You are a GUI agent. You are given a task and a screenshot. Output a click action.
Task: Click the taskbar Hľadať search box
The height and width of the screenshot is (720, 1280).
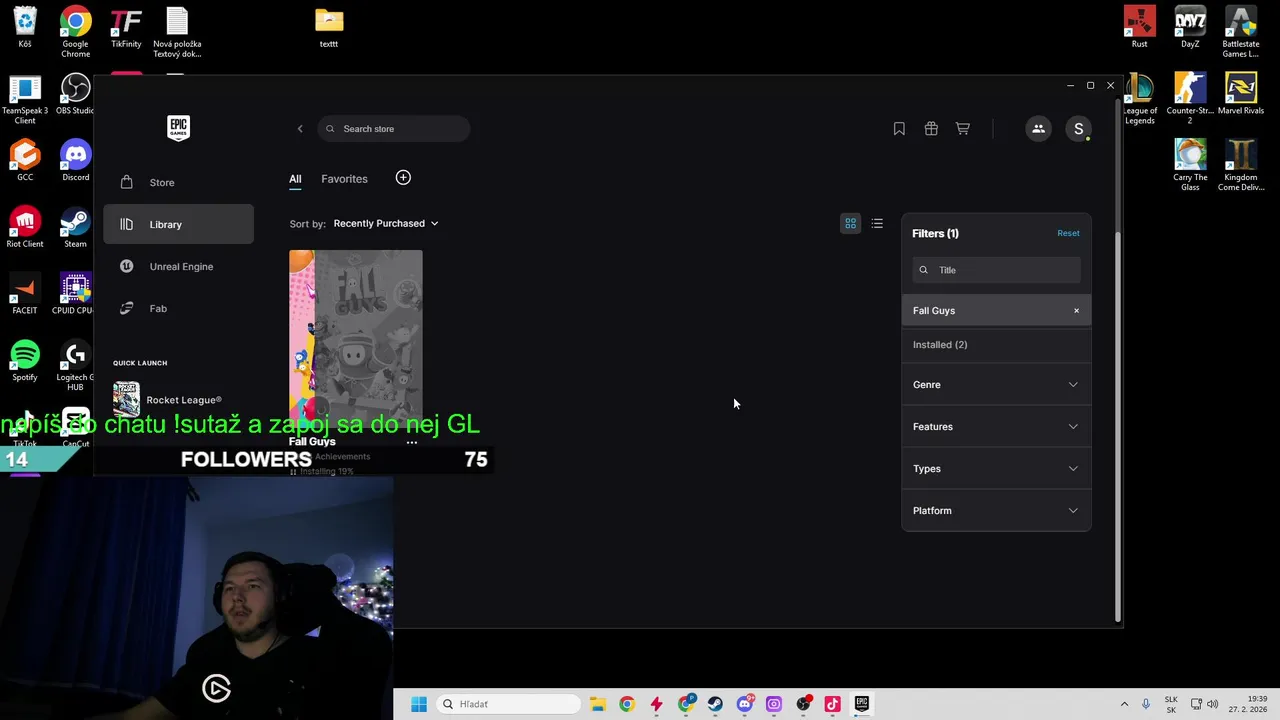coord(508,704)
